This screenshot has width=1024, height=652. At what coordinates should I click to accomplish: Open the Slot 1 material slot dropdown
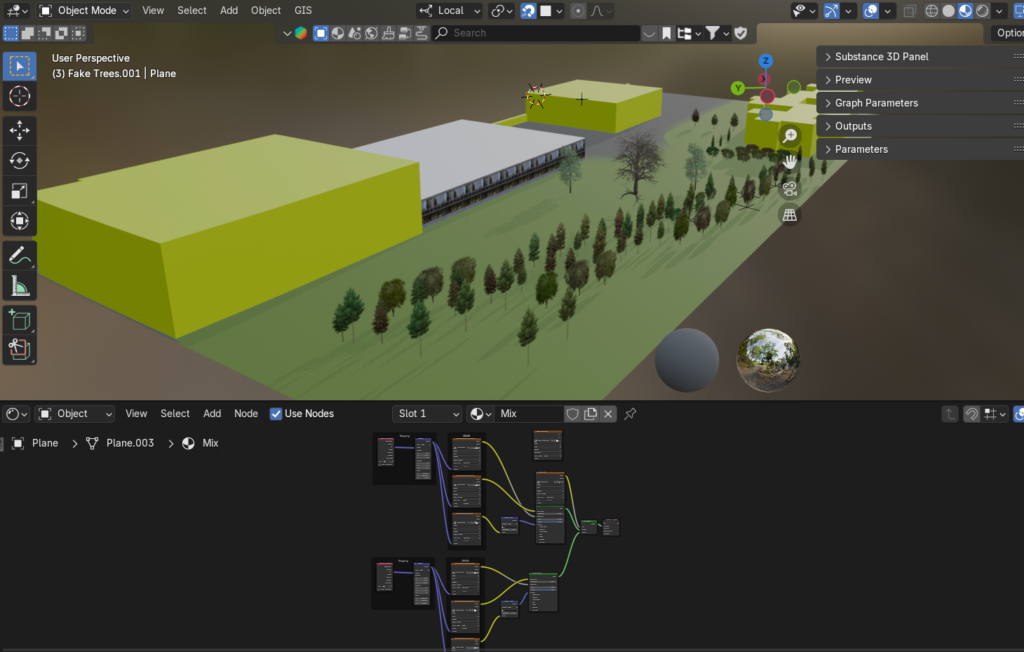click(427, 414)
